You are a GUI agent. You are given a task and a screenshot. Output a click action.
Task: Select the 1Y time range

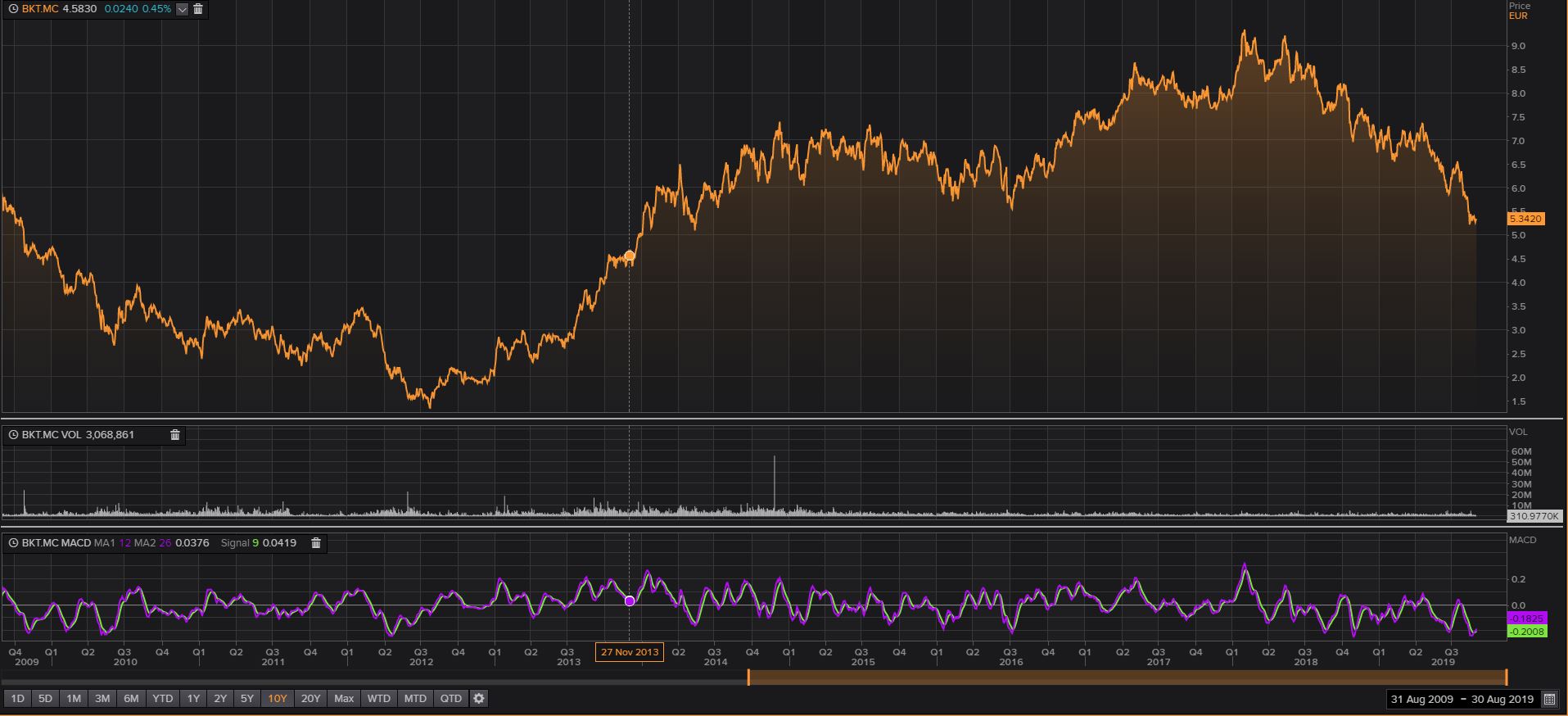193,699
